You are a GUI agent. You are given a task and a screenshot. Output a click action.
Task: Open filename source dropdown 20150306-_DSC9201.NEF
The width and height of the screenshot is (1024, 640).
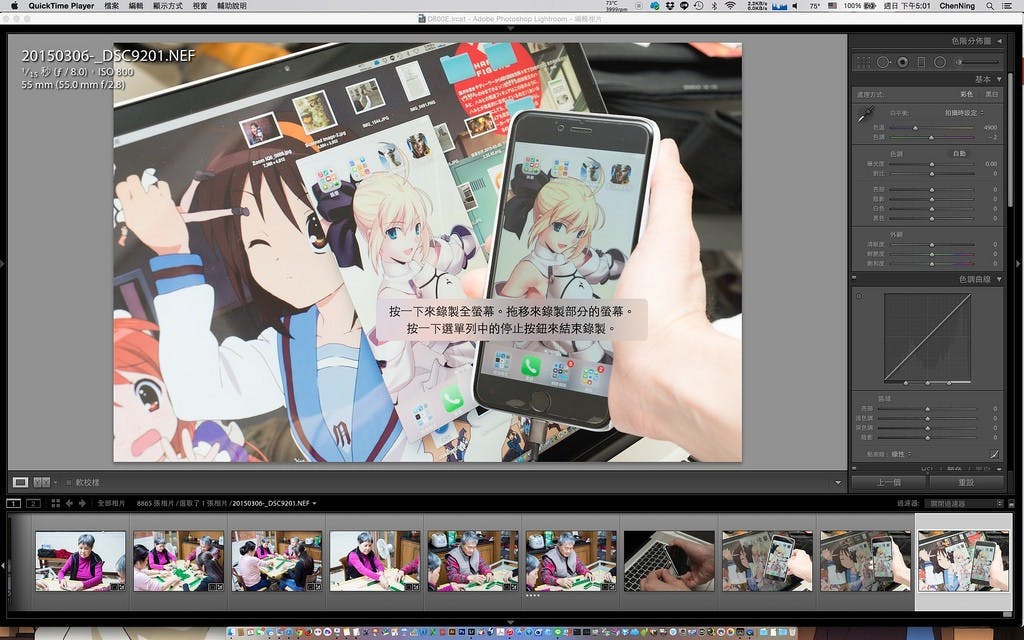274,504
